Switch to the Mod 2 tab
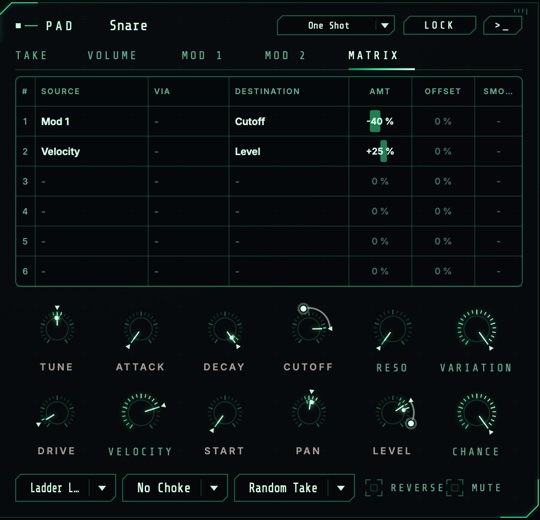540x520 pixels. click(x=285, y=55)
